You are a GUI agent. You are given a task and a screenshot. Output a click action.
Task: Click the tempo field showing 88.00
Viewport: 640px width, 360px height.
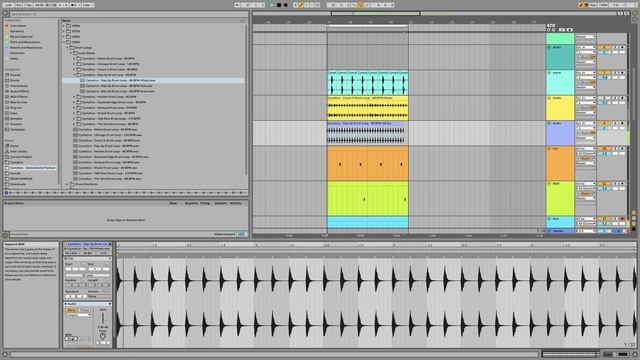(x=39, y=5)
